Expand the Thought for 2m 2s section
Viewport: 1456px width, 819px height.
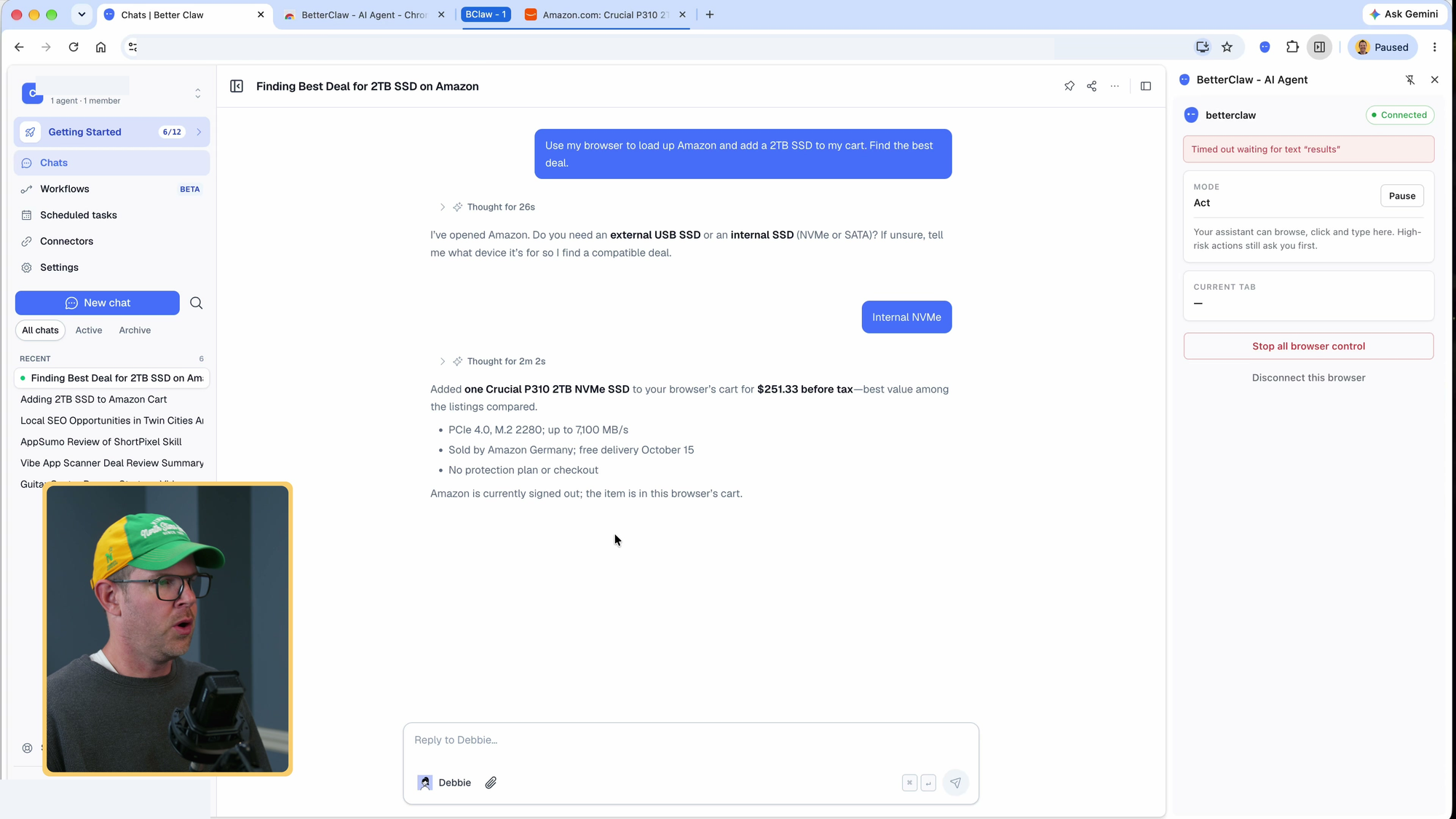pyautogui.click(x=442, y=362)
